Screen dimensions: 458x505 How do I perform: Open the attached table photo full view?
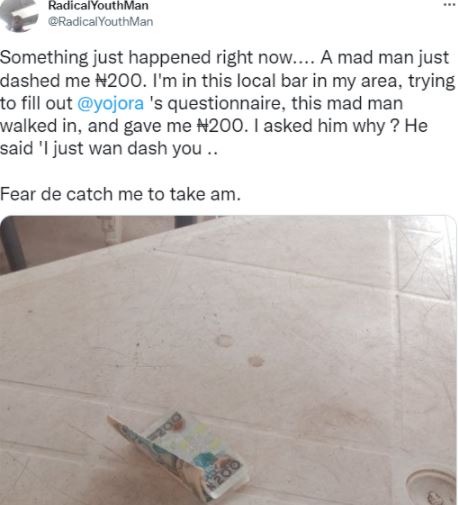[228, 360]
